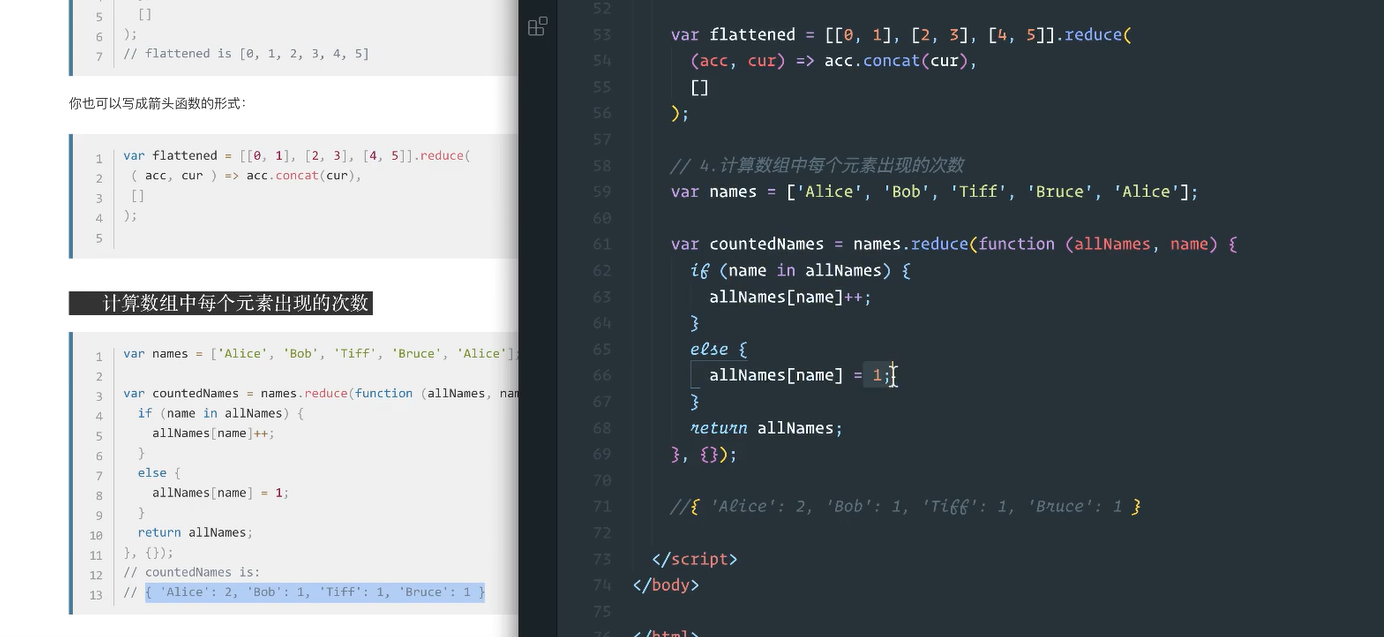Click the highlighted Chinese heading on the web page
The height and width of the screenshot is (637, 1384).
click(x=221, y=303)
